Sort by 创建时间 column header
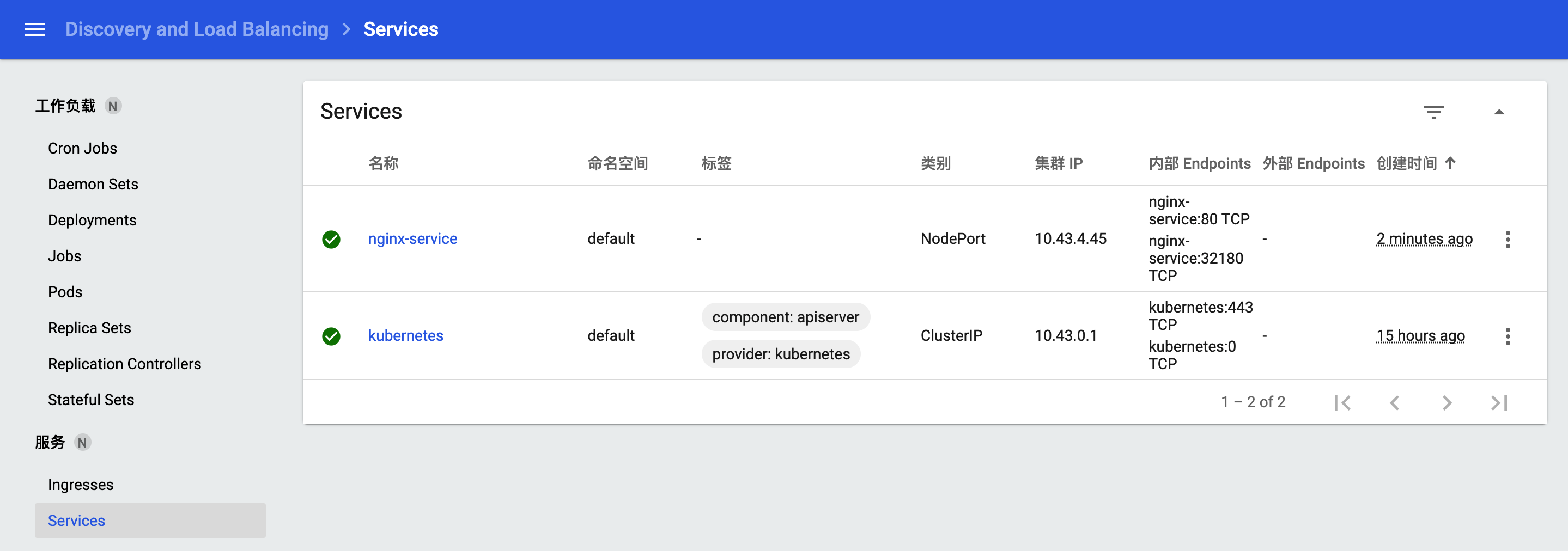The height and width of the screenshot is (551, 1568). pyautogui.click(x=1407, y=163)
